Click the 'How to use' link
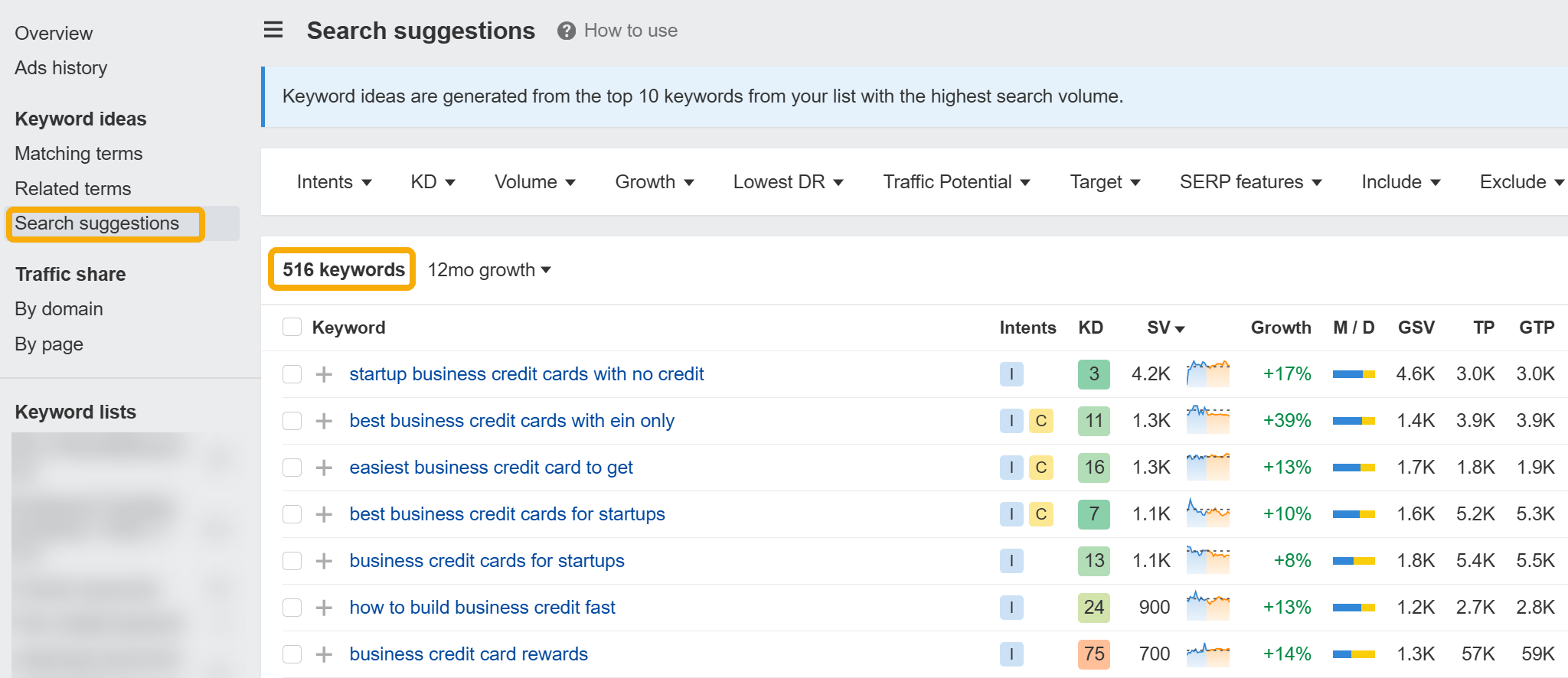Viewport: 1568px width, 678px height. pos(630,31)
